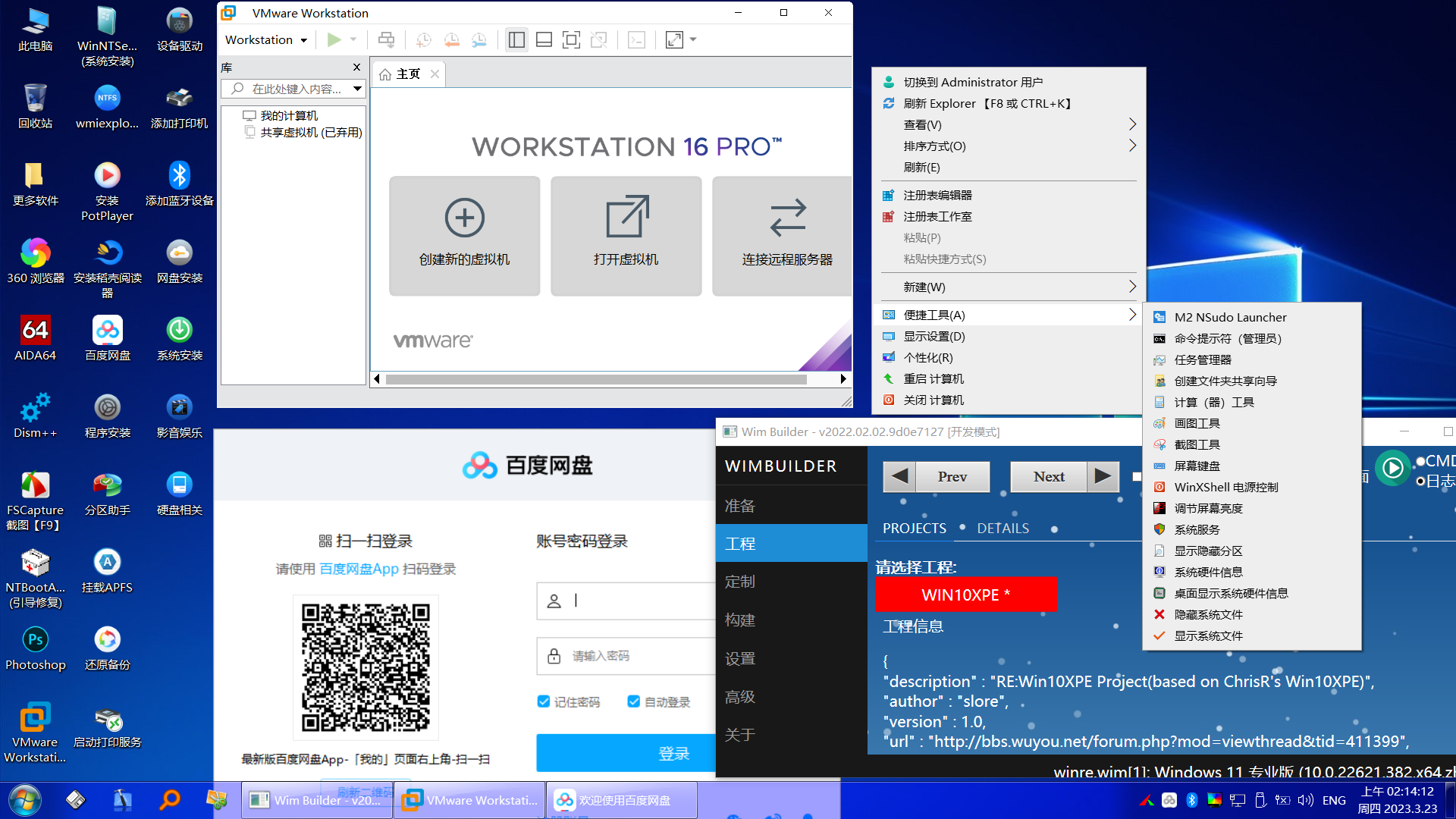Click the unity mode icon in VMware toolbar
The width and height of the screenshot is (1456, 819).
pos(599,39)
